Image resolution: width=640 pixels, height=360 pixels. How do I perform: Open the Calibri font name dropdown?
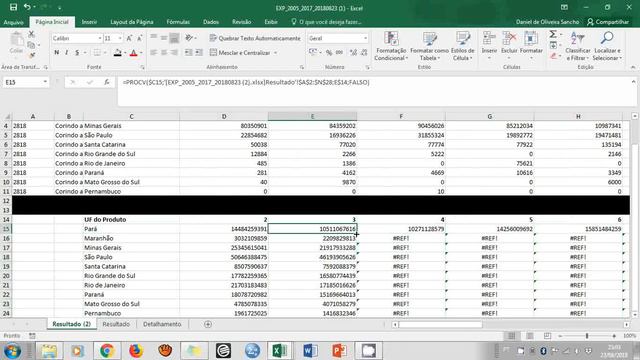coord(100,38)
